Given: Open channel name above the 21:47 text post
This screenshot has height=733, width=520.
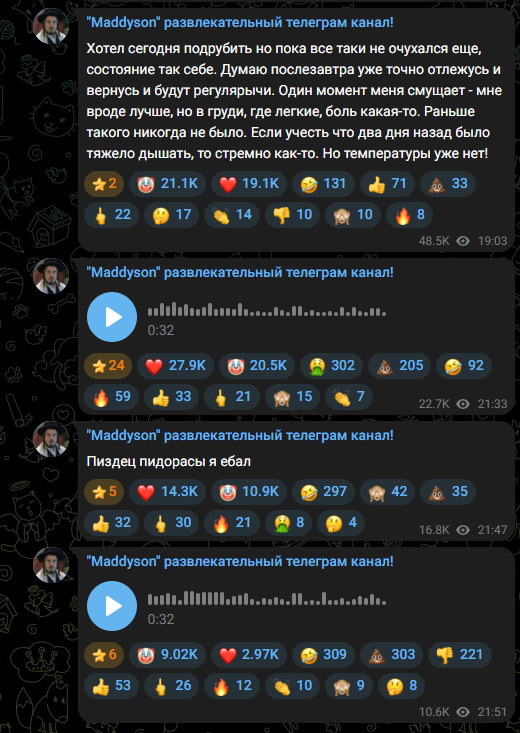Looking at the screenshot, I should coord(240,436).
